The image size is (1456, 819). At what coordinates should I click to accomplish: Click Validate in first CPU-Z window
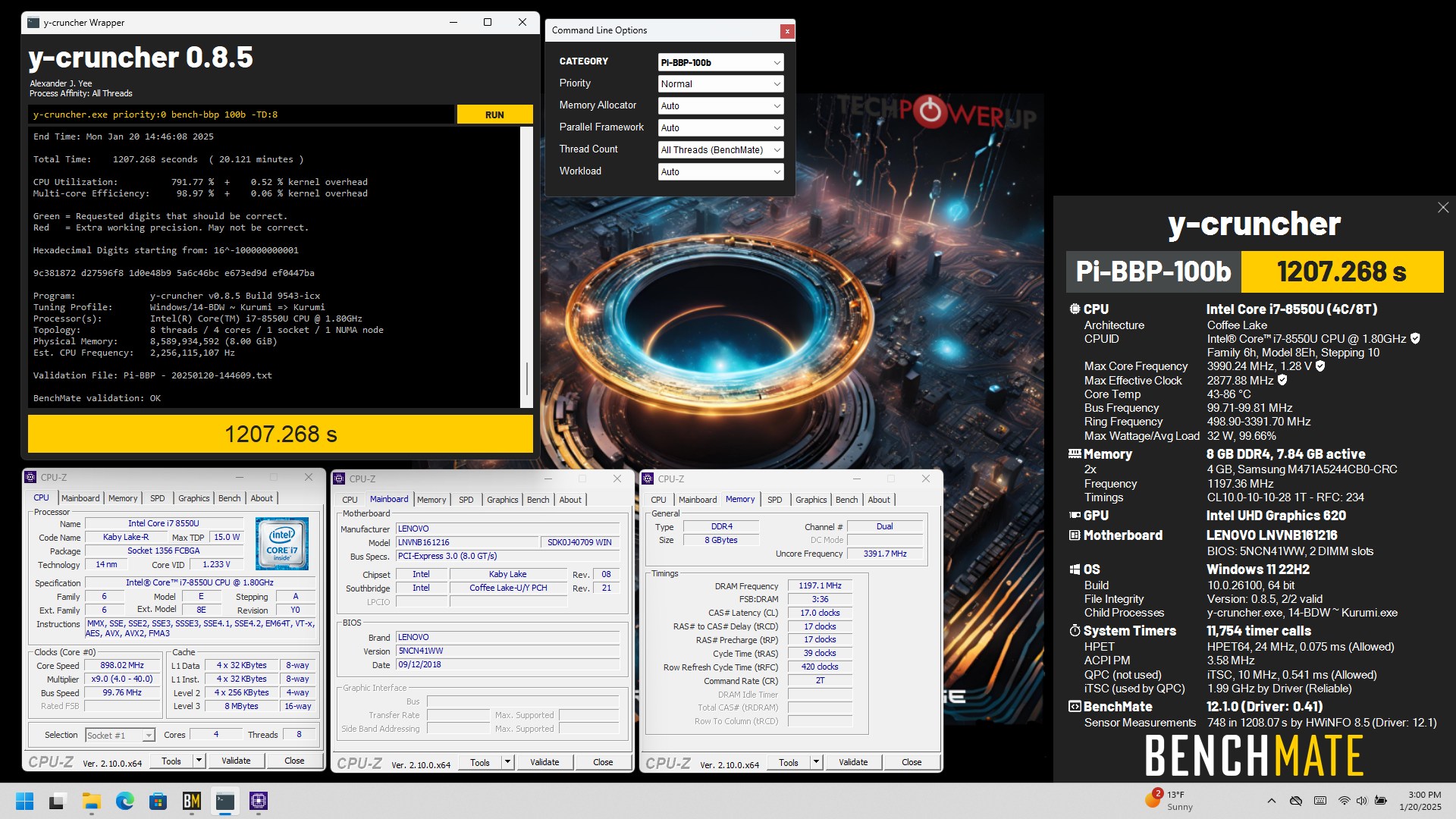[x=236, y=761]
